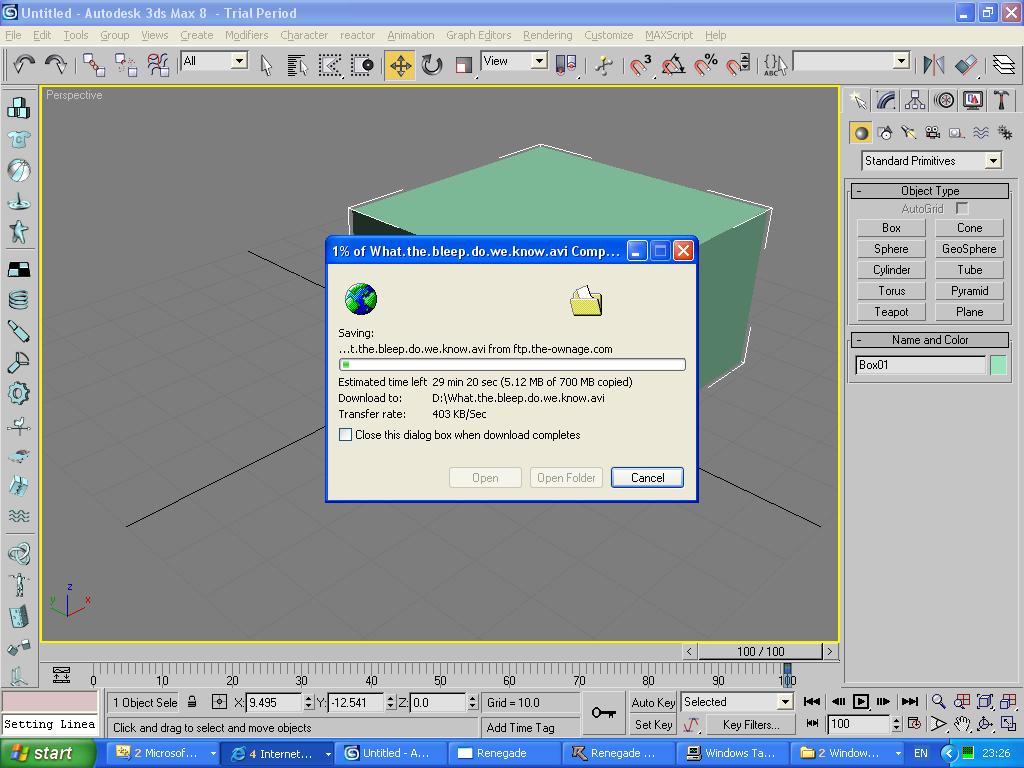
Task: Click the Set Keys key icon
Action: [603, 712]
